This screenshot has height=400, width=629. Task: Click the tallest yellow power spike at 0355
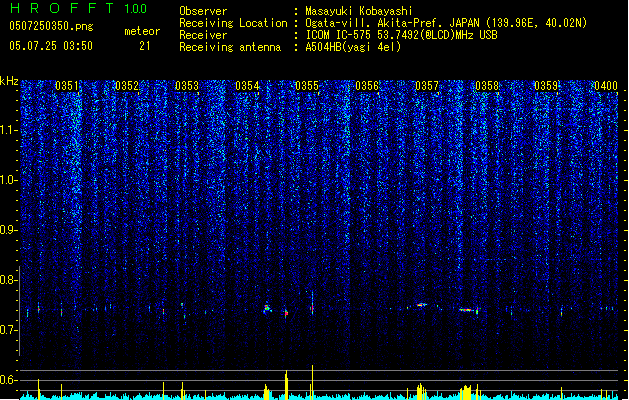coord(312,382)
